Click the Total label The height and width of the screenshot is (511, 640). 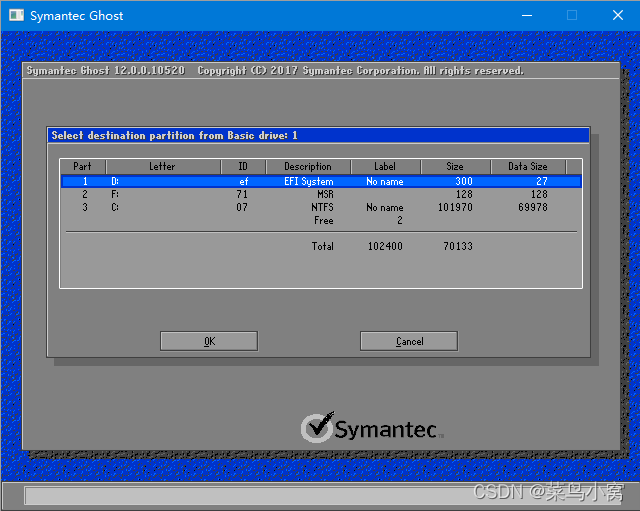(323, 246)
